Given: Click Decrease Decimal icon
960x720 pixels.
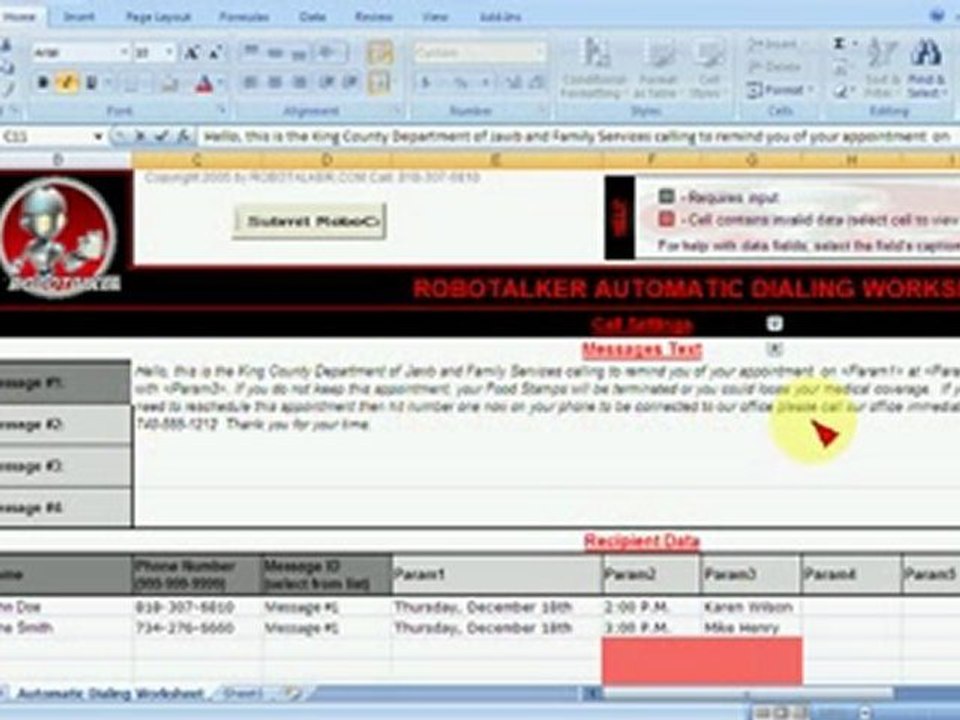Looking at the screenshot, I should (x=536, y=82).
